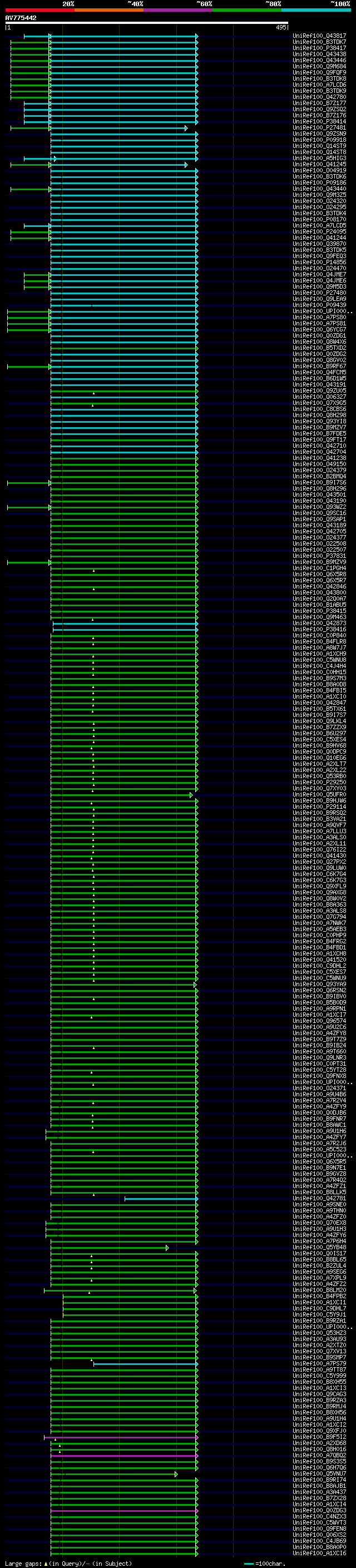Select the UniRef100_C6K7G4 label
356x1568 pixels.
coord(319,873)
